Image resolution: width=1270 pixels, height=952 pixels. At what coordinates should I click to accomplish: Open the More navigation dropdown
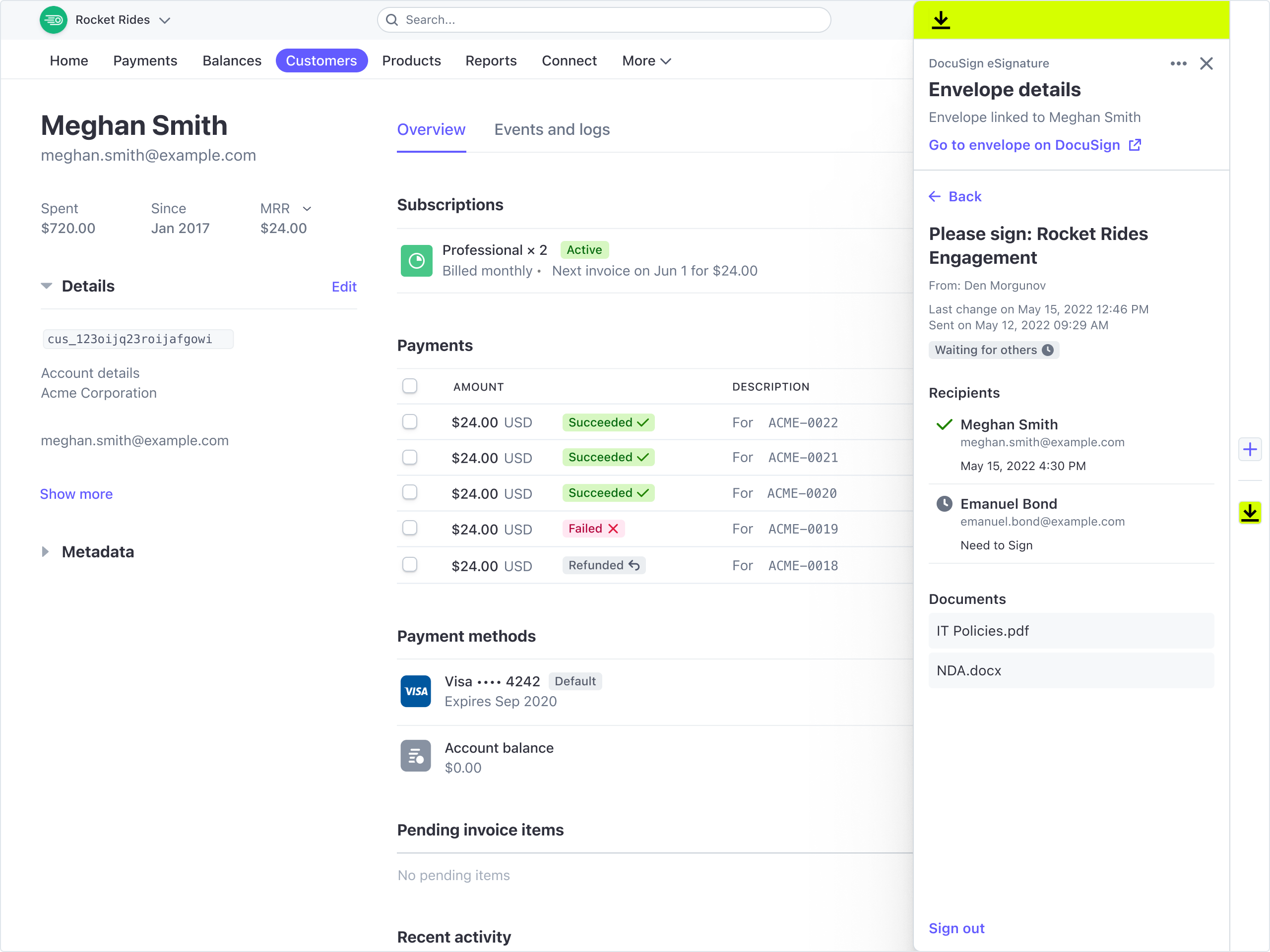646,60
